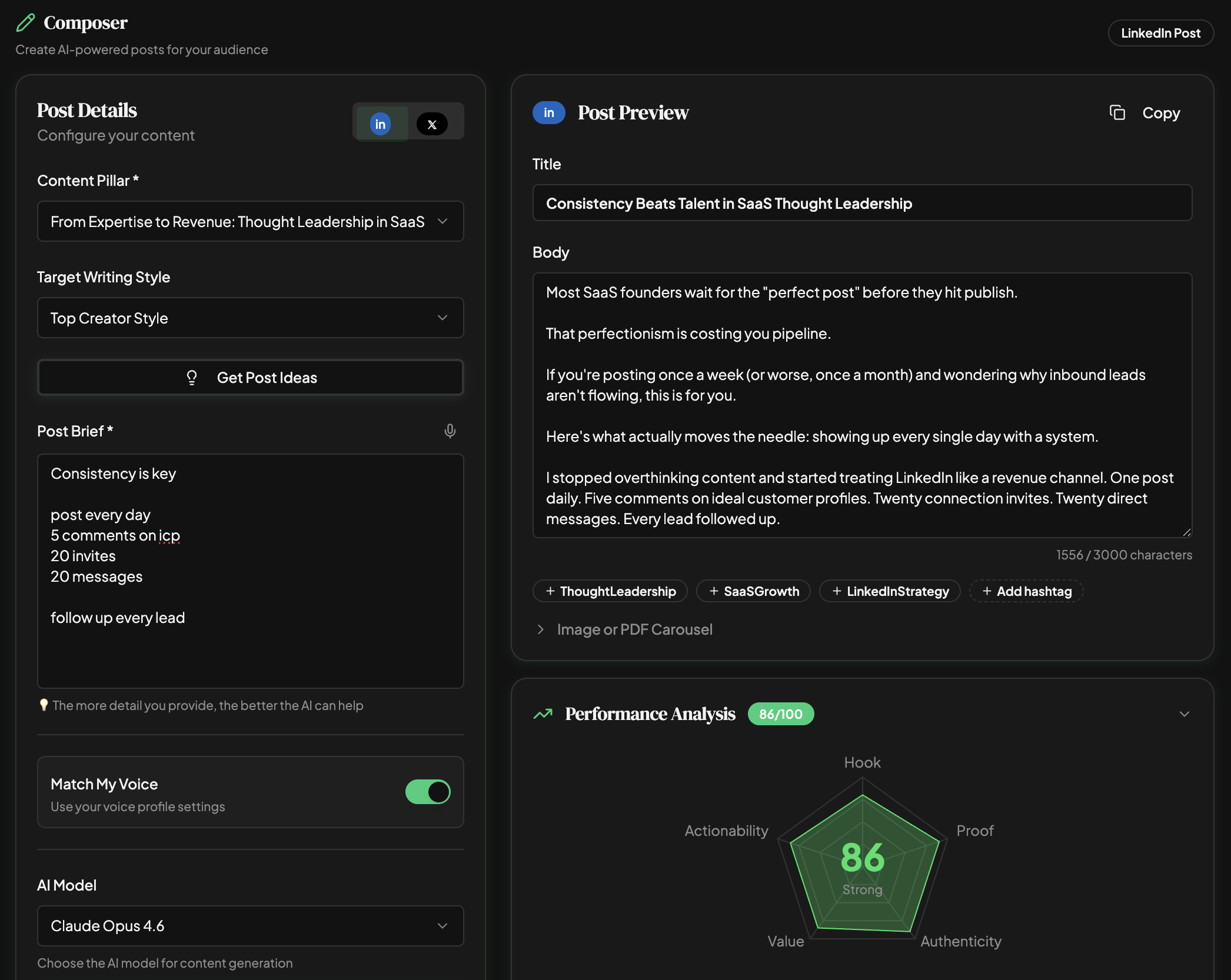
Task: Open the AI Model dropdown showing Claude Opus 4.6
Action: [250, 926]
